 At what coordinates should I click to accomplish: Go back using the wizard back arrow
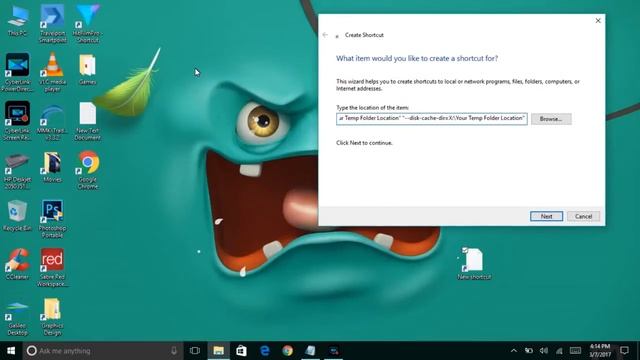[325, 35]
